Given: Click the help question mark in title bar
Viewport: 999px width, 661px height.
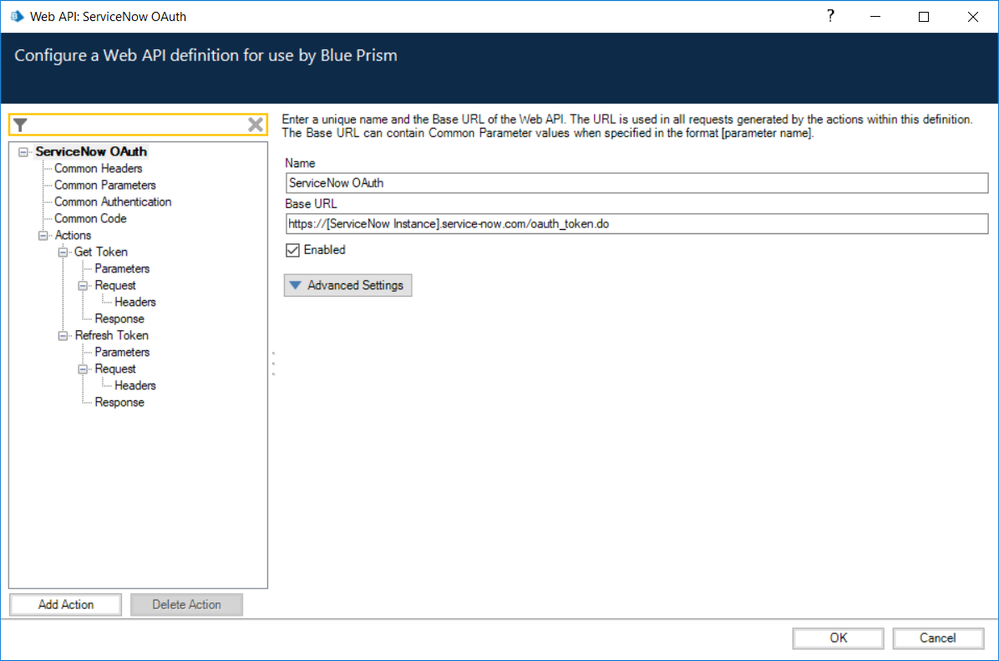Looking at the screenshot, I should 830,17.
